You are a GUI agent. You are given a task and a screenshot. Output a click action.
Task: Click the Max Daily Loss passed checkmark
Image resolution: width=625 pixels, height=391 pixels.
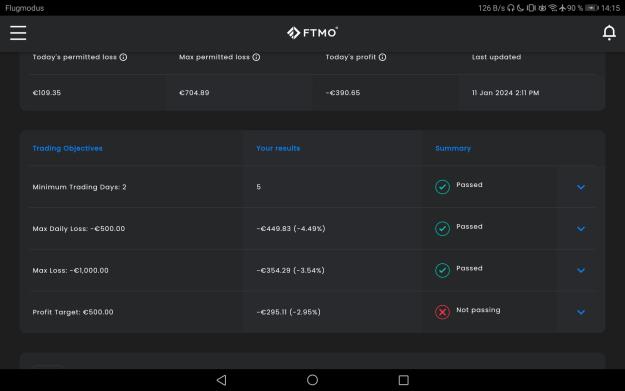point(442,228)
